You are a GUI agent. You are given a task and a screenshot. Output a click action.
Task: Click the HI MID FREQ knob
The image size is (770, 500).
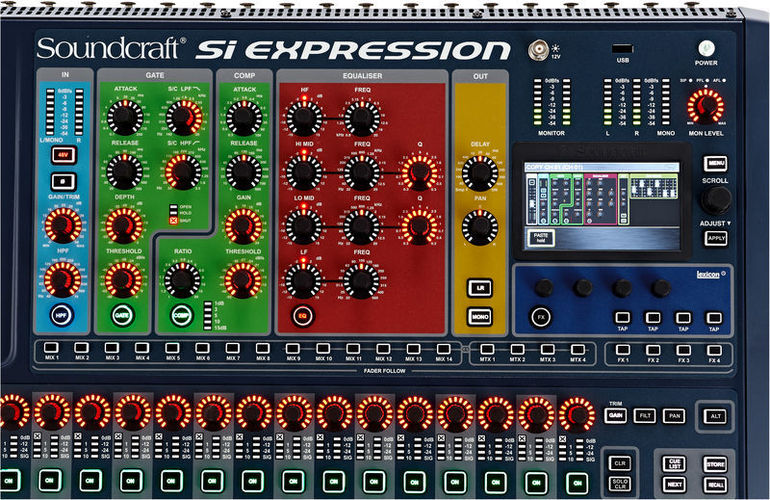click(362, 172)
